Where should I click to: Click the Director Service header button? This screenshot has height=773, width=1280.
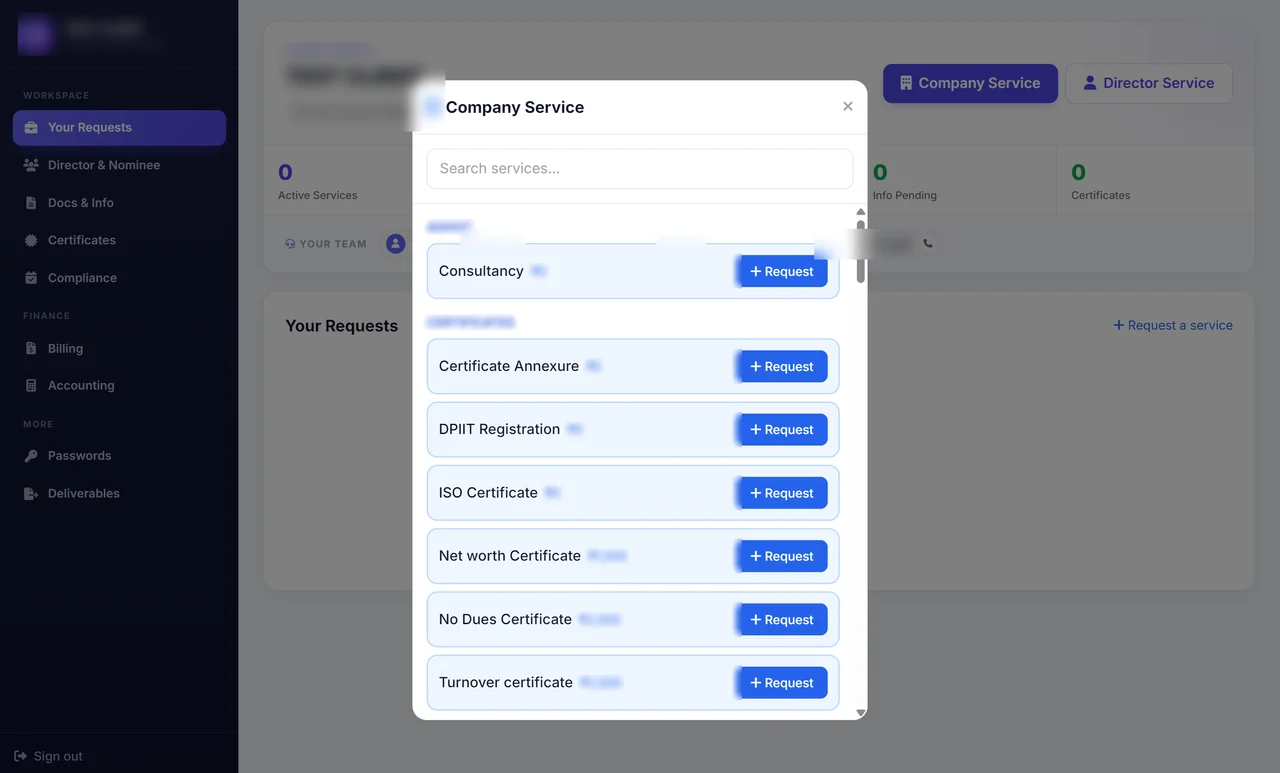point(1149,83)
